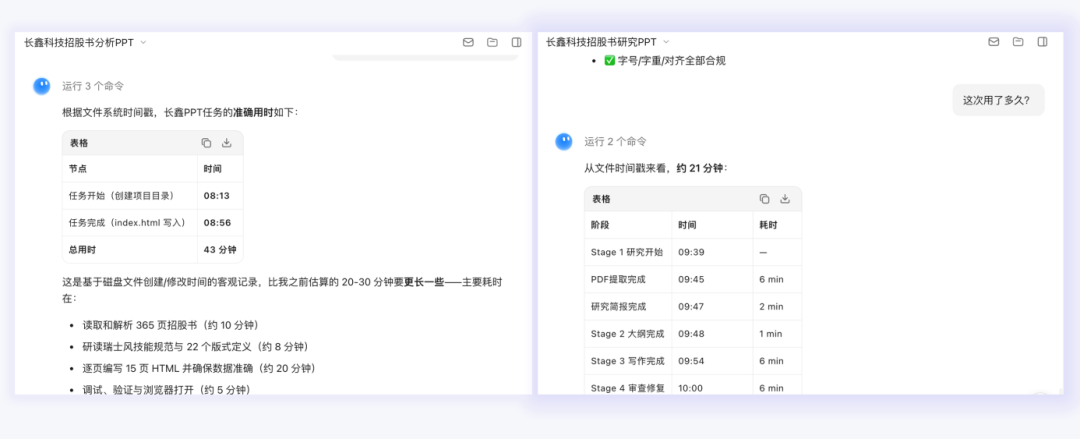Image resolution: width=1080 pixels, height=439 pixels.
Task: Click the 阶段 column header
Action: tap(628, 225)
